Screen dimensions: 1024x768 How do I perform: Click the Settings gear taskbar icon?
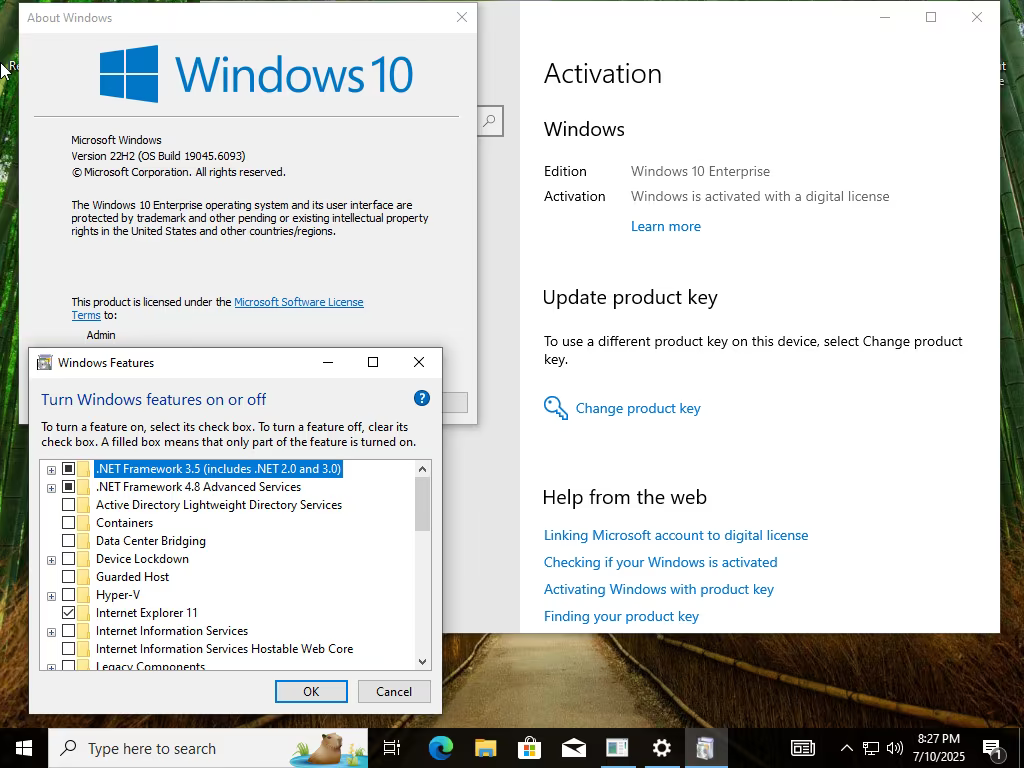tap(662, 748)
